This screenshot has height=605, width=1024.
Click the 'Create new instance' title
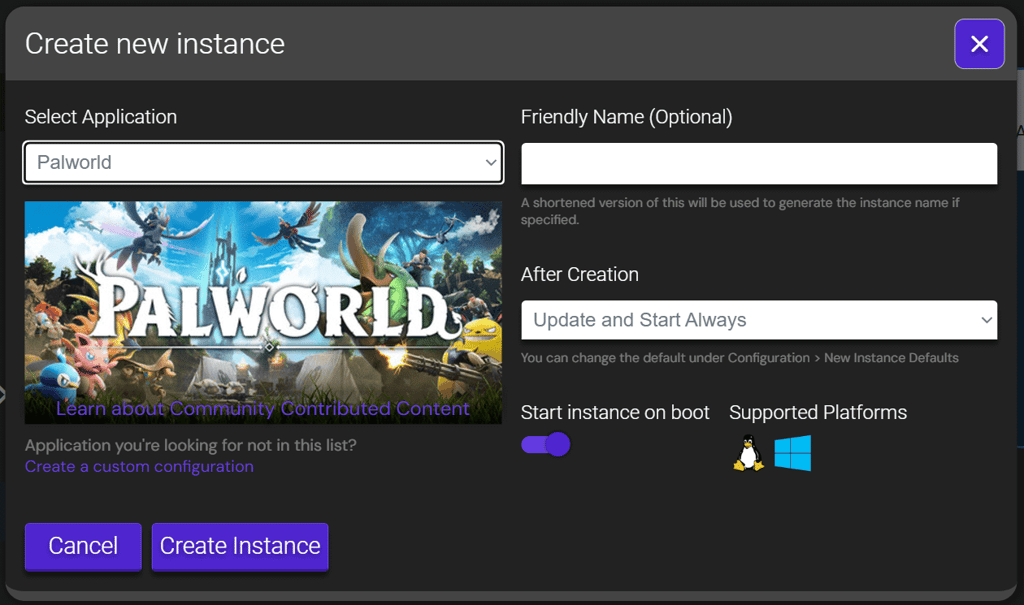point(155,44)
